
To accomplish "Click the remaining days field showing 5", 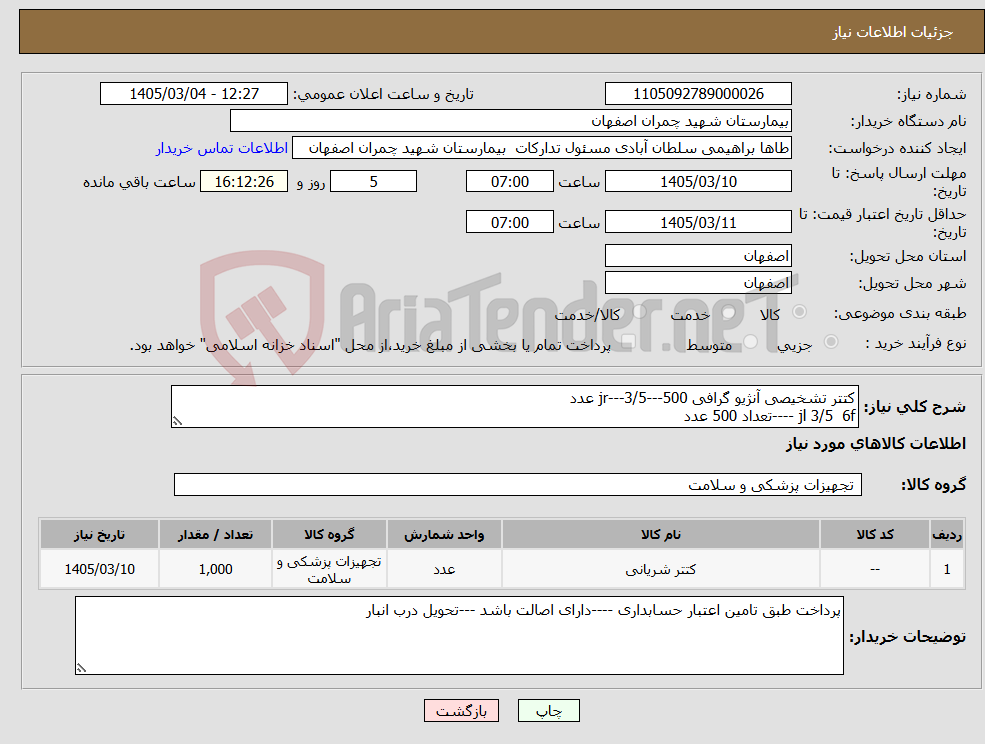I will (373, 182).
